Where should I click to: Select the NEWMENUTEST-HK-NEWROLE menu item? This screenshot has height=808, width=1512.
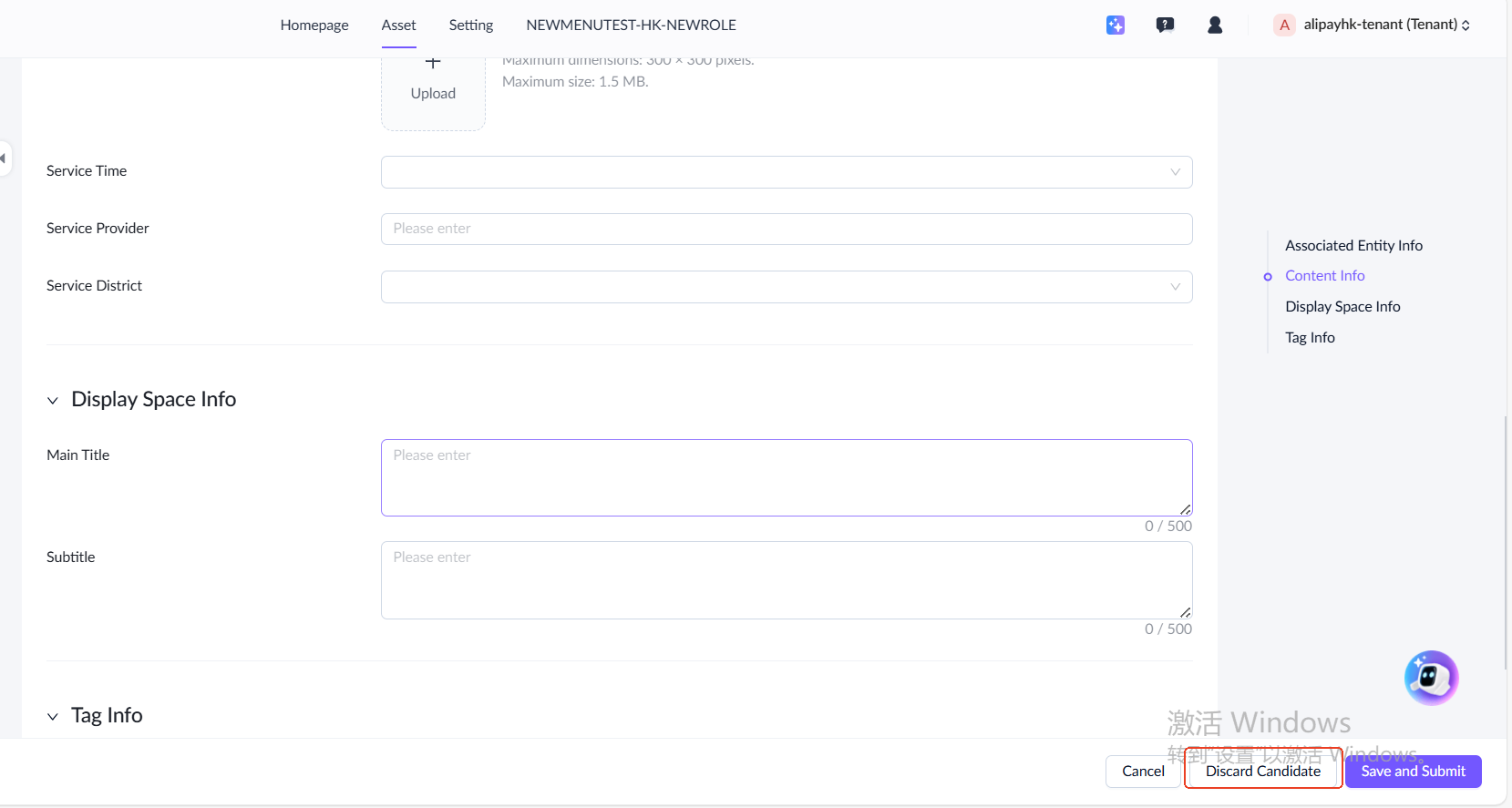631,26
